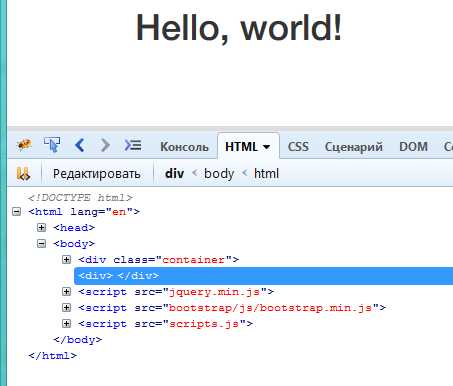
Task: Select div in the breadcrumb path
Action: pyautogui.click(x=174, y=174)
